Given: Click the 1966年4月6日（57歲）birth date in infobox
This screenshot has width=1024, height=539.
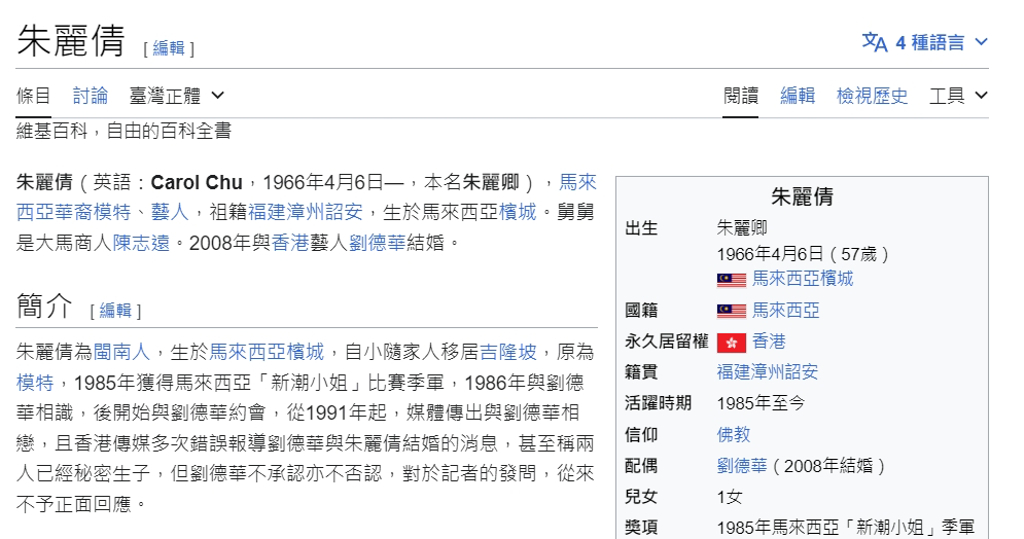Looking at the screenshot, I should (803, 254).
